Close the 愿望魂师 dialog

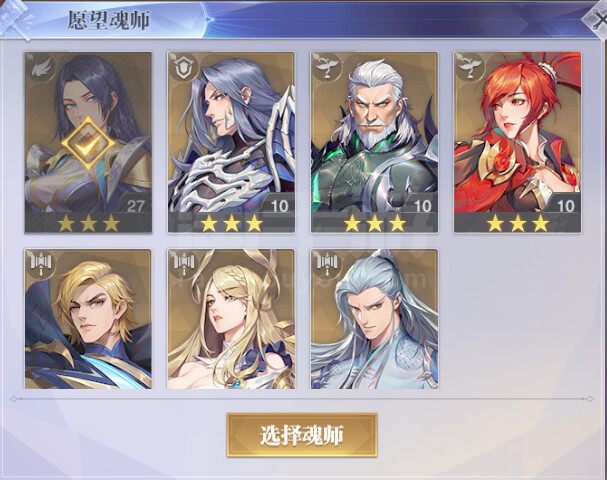596,21
